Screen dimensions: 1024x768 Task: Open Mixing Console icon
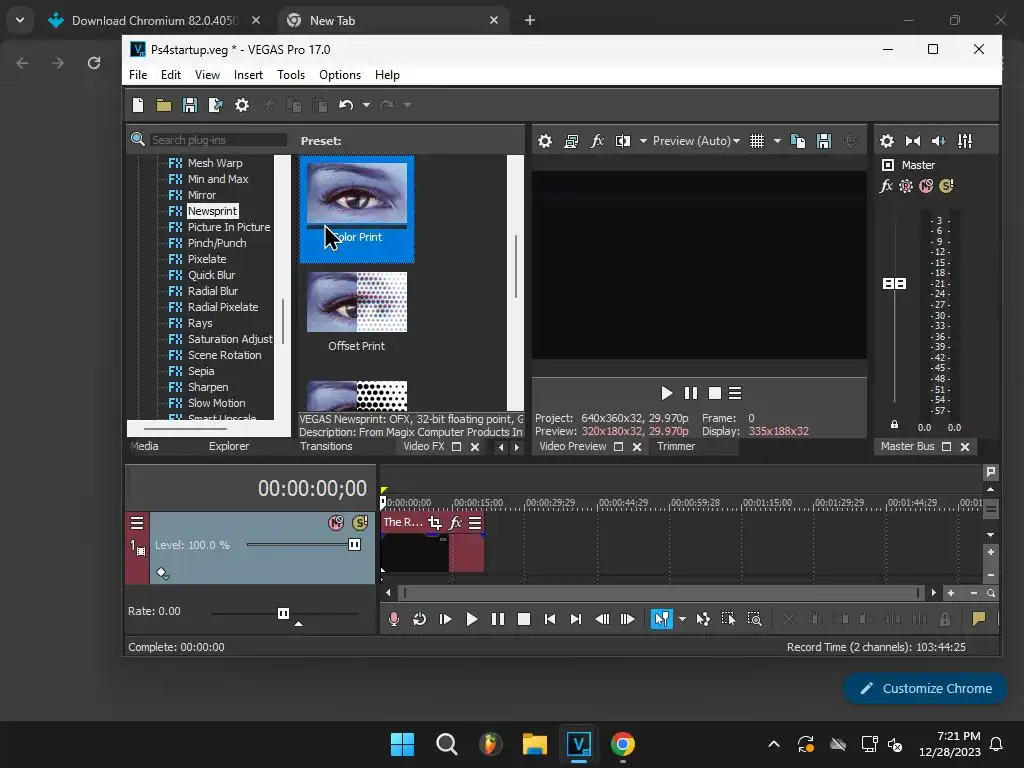click(x=965, y=141)
